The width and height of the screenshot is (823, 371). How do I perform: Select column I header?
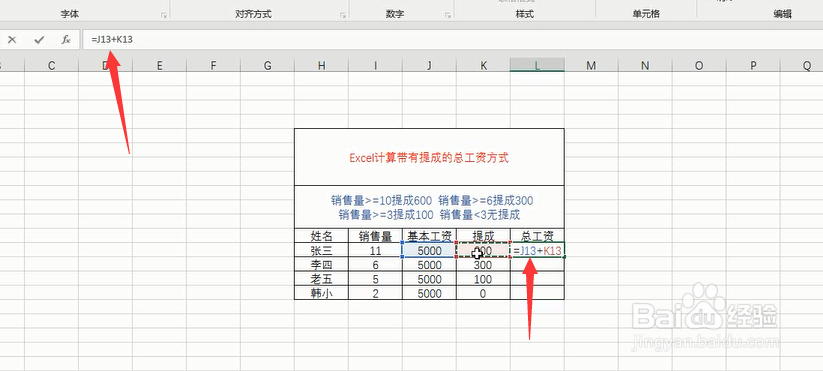pyautogui.click(x=375, y=65)
